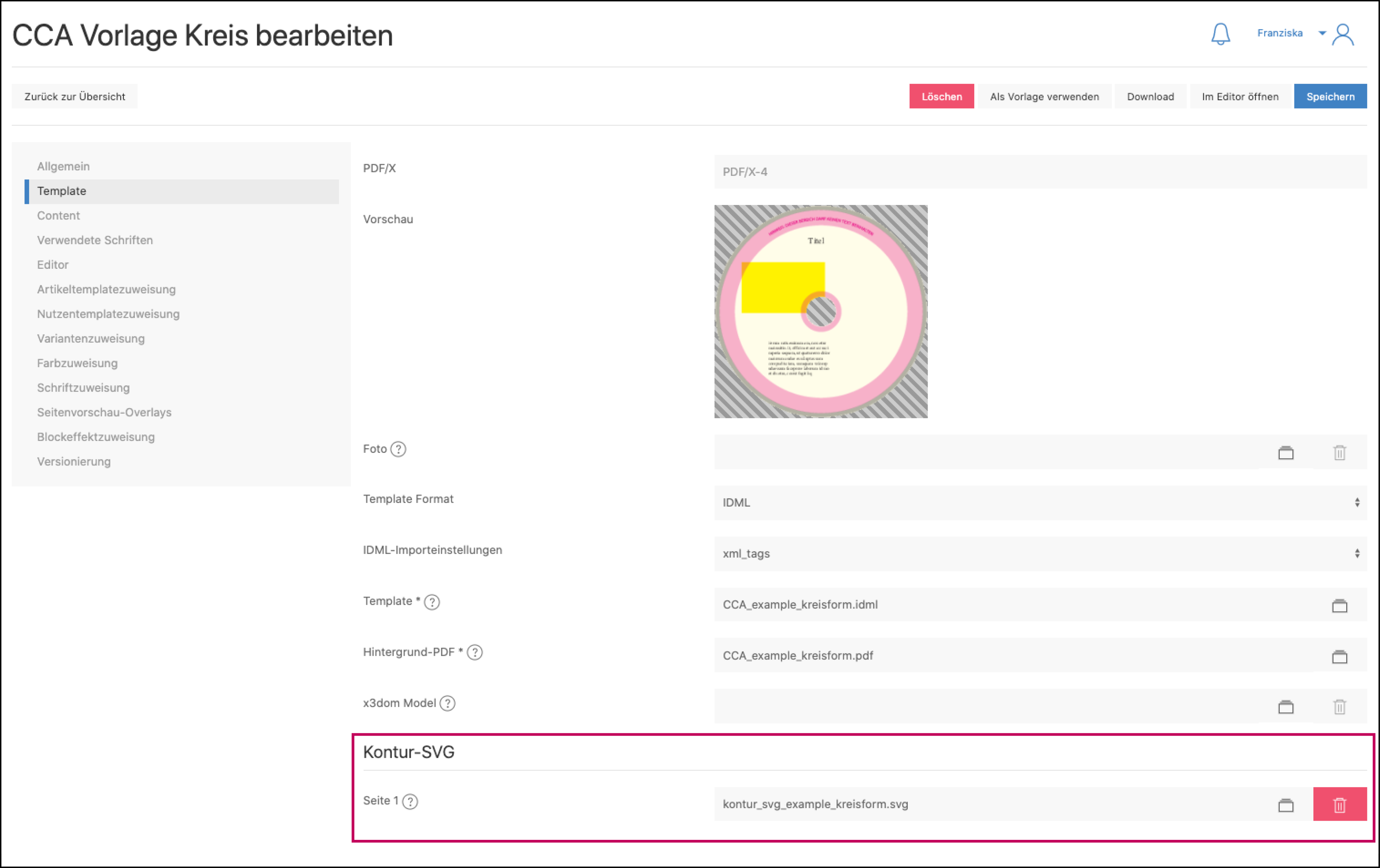
Task: Delete the Foto file with the trash icon
Action: 1339,453
